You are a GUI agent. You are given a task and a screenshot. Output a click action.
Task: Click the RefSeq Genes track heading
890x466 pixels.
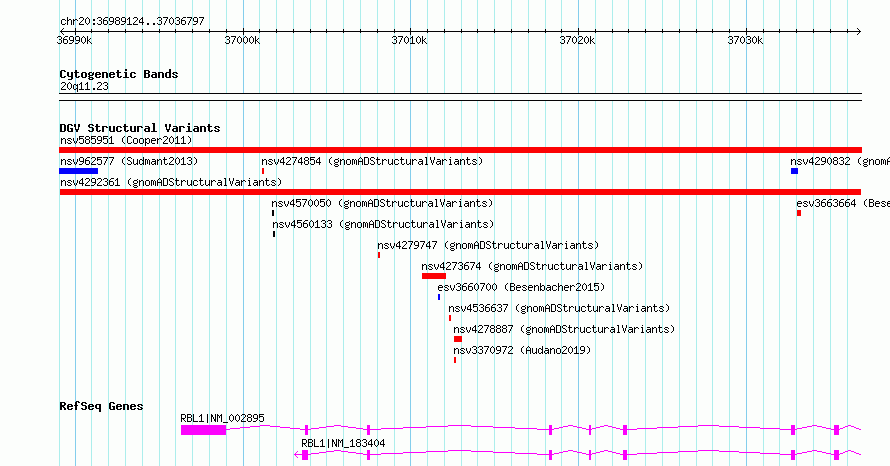(101, 406)
